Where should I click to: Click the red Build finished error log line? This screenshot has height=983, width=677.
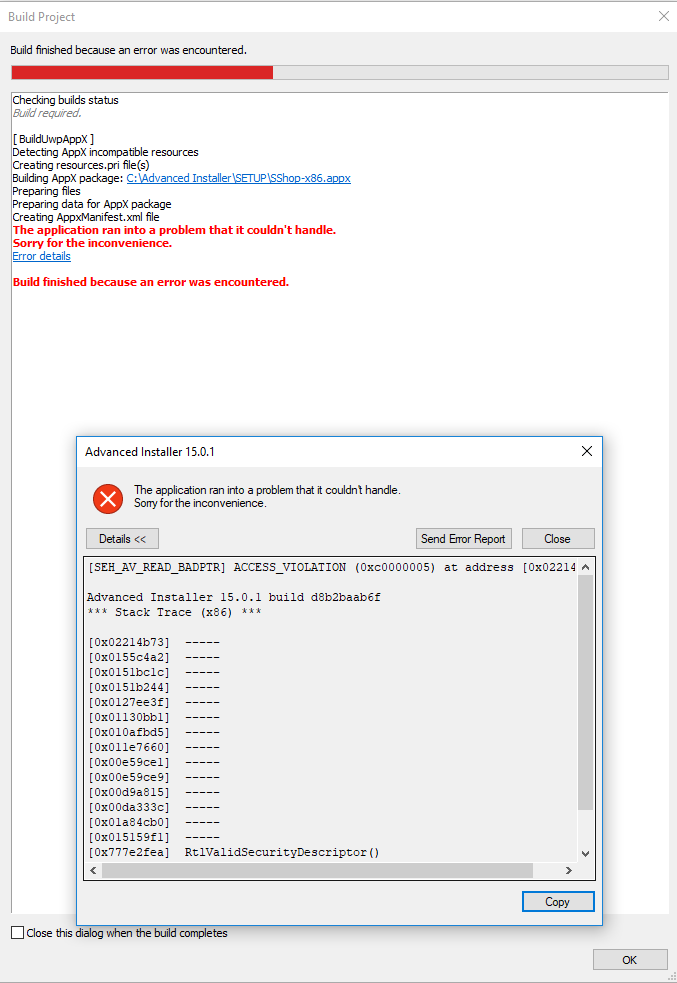click(151, 282)
